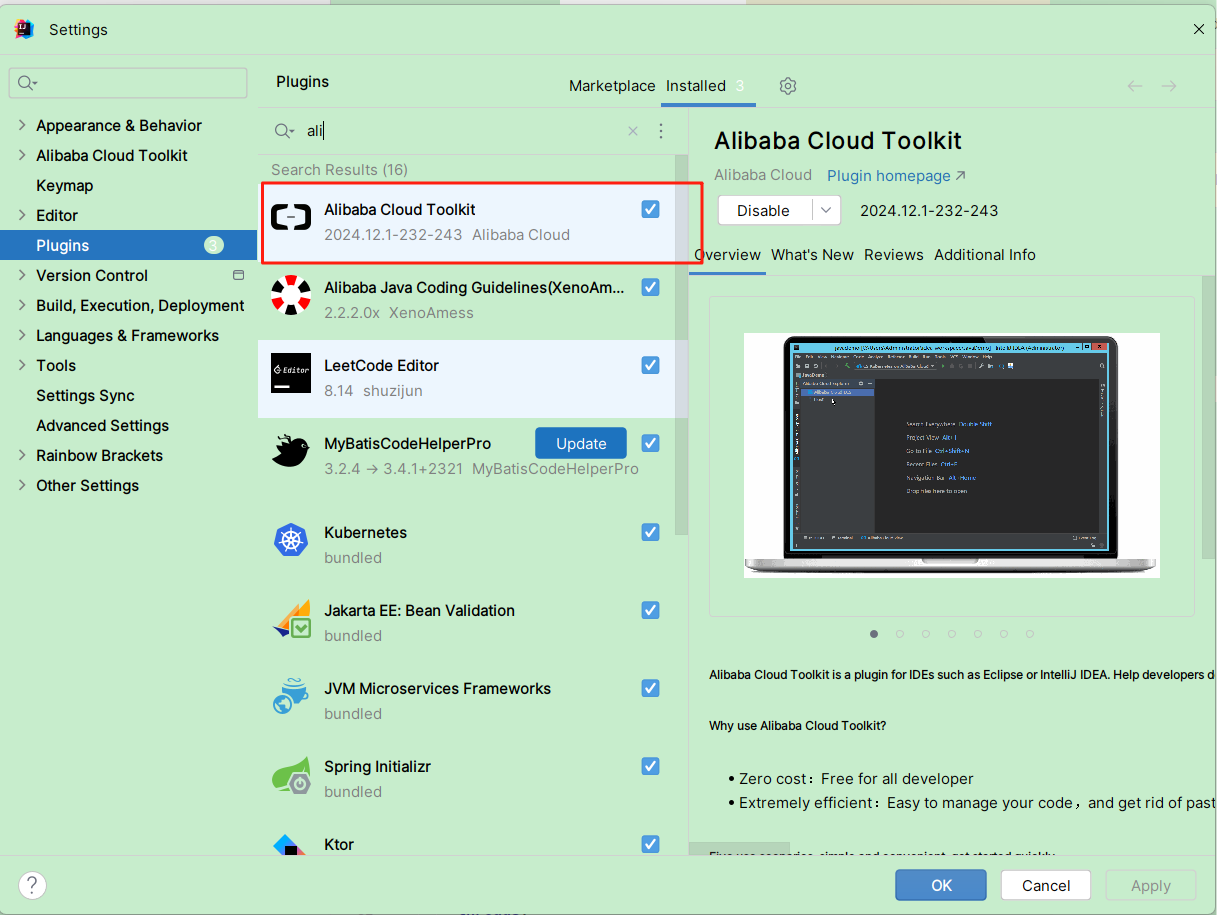Toggle JVM Microservices Frameworks checkbox

pos(651,688)
